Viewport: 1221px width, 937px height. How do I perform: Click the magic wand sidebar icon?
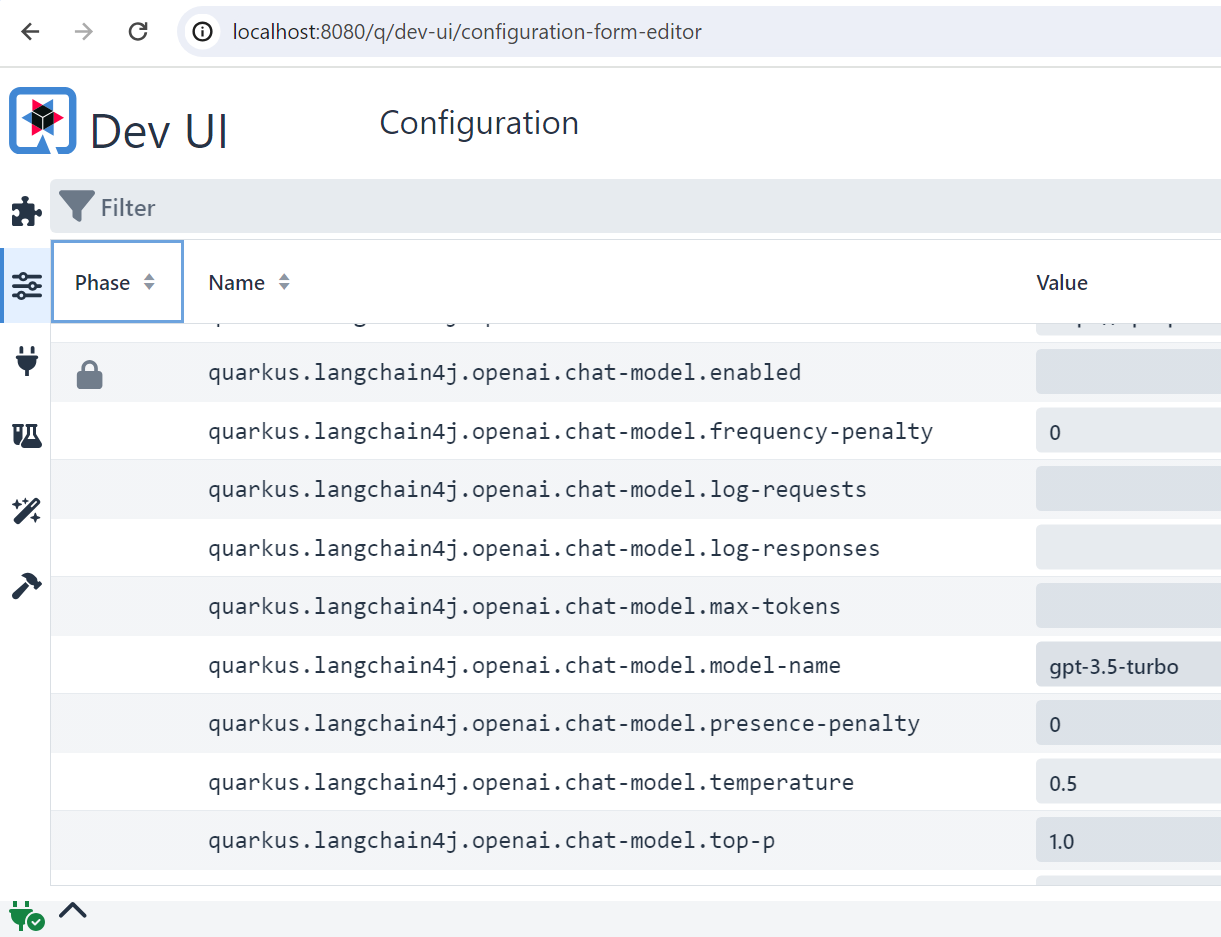tap(26, 512)
